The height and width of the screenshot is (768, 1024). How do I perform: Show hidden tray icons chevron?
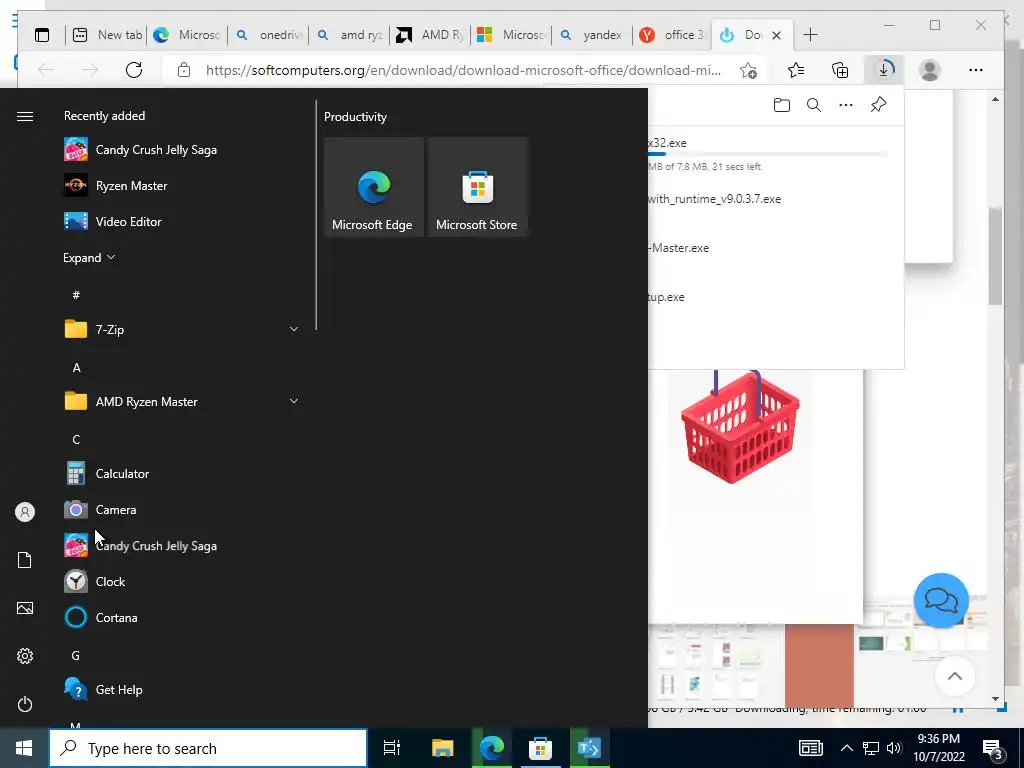tap(846, 748)
